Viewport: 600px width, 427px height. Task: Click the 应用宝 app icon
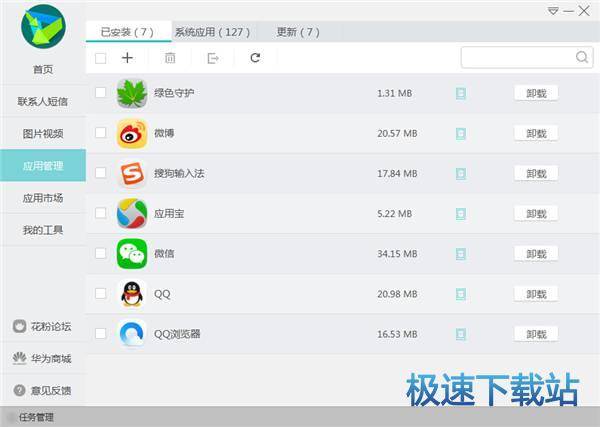[x=132, y=214]
